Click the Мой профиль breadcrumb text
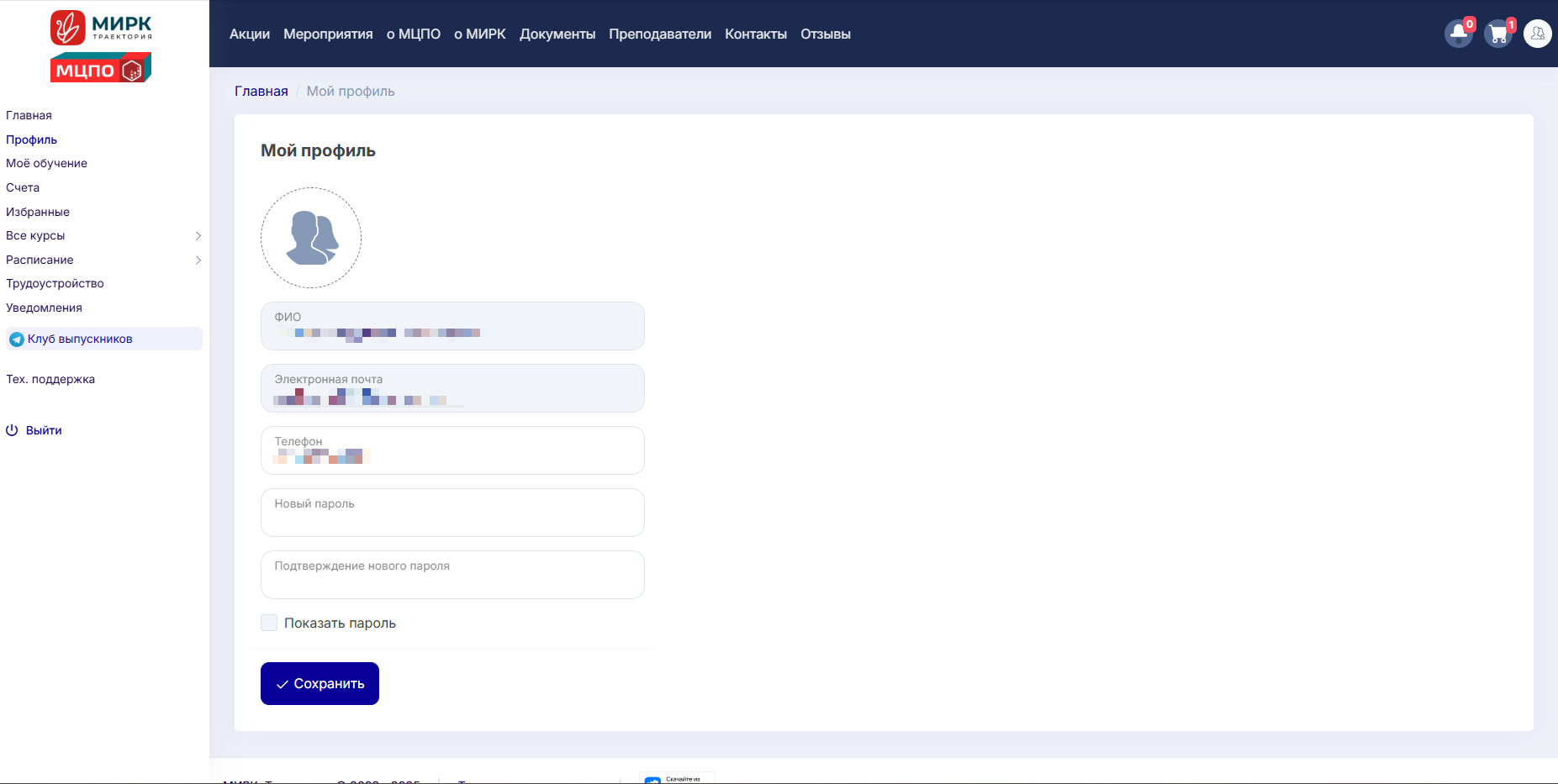The height and width of the screenshot is (784, 1558). [351, 92]
